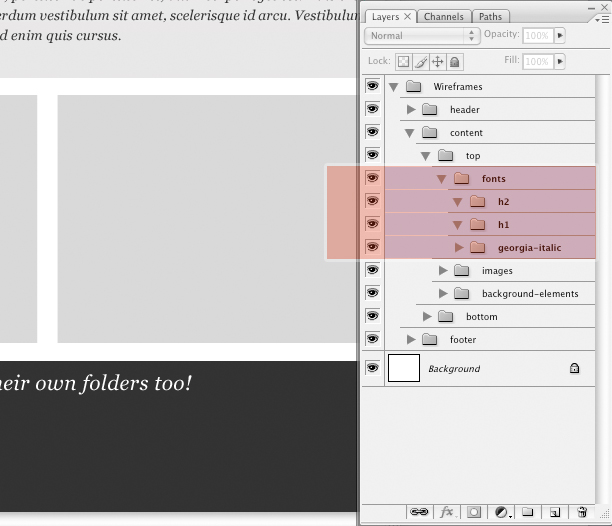612x526 pixels.
Task: Select the h2 layer group
Action: click(x=490, y=201)
